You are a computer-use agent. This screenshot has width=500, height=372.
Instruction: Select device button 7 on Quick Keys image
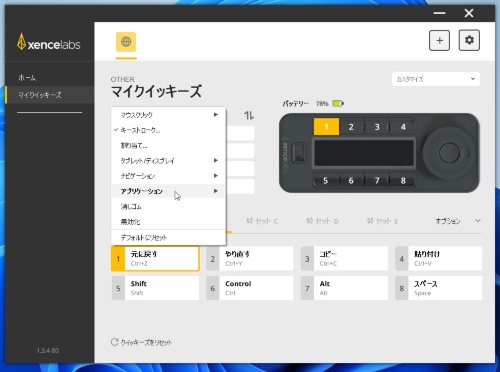[x=377, y=181]
